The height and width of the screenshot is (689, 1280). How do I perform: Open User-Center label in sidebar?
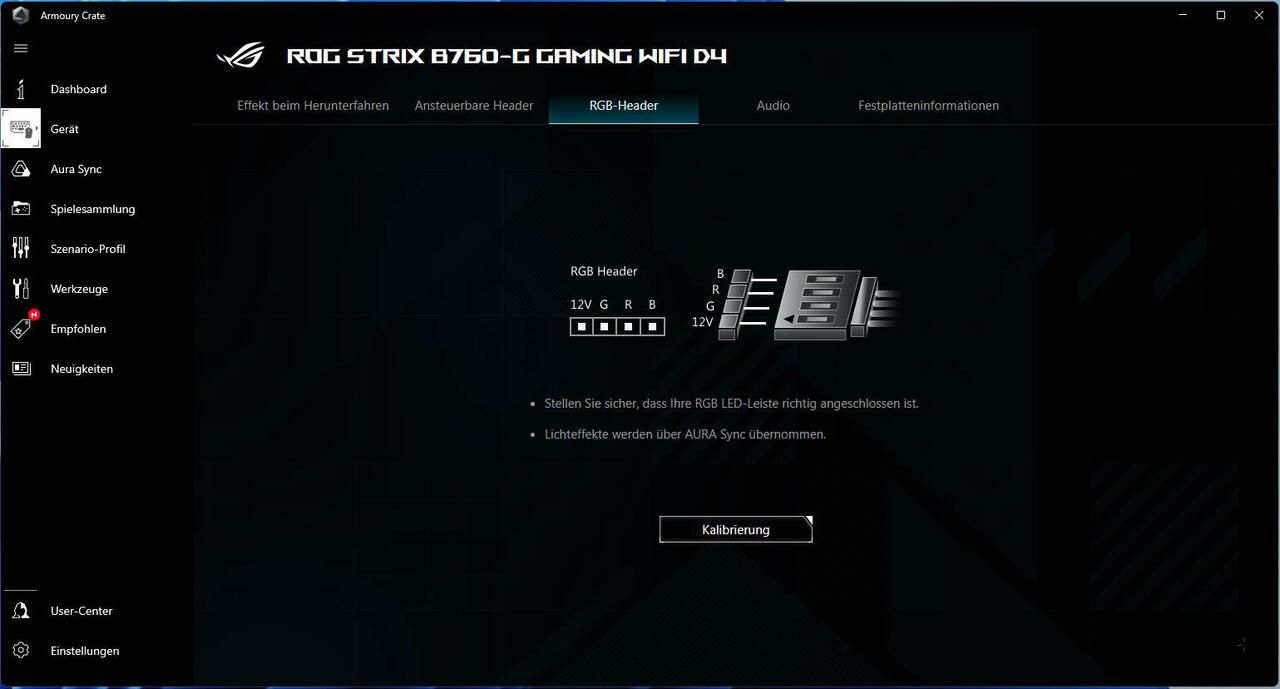pos(82,611)
